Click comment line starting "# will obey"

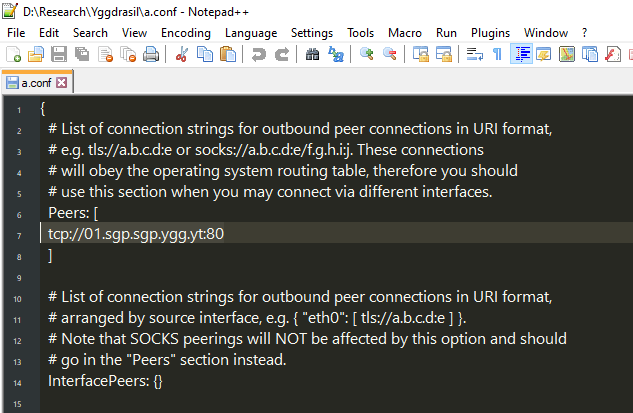[283, 171]
